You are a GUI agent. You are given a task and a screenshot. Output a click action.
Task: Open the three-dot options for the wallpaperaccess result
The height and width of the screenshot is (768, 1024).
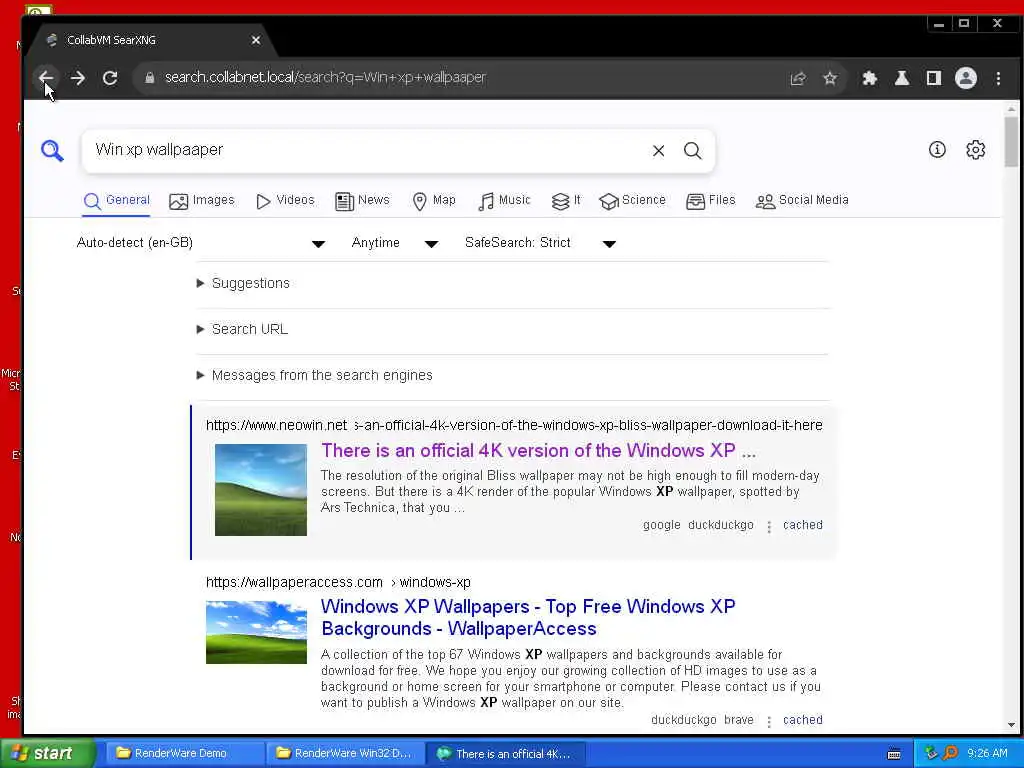(769, 721)
